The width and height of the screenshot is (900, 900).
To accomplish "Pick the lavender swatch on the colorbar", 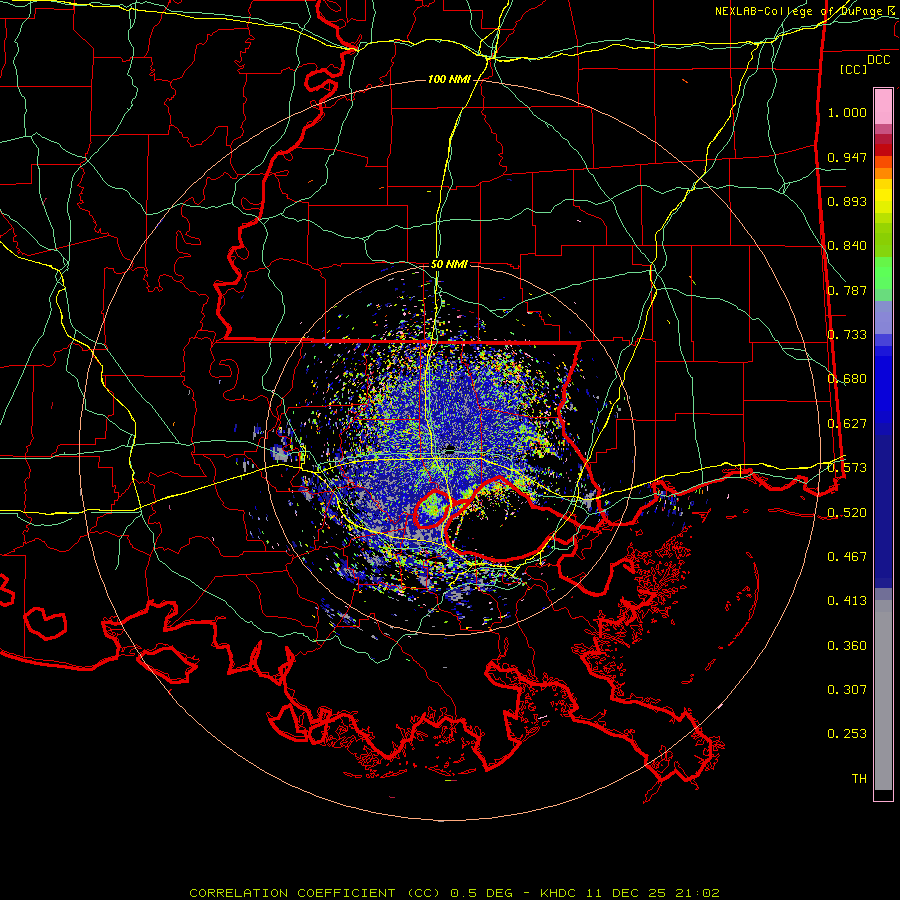I will pyautogui.click(x=883, y=318).
